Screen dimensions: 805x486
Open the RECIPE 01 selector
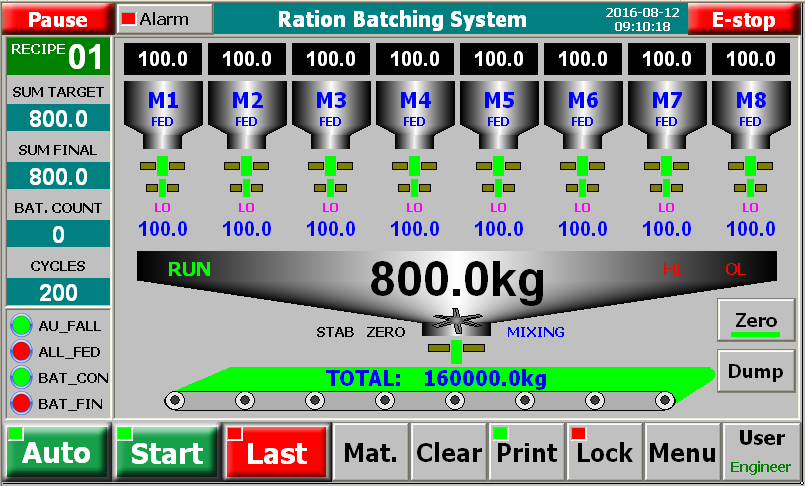(x=58, y=57)
